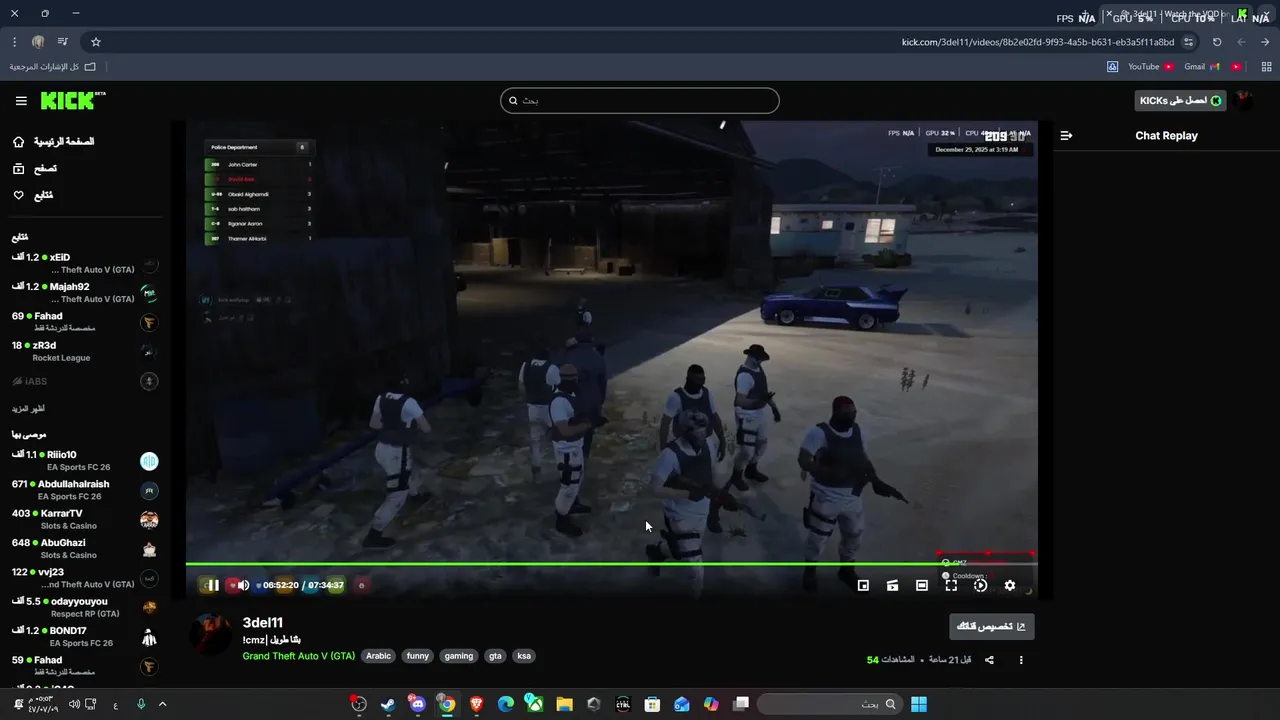Open site information icon in address bar
The height and width of the screenshot is (720, 1280).
coord(1188,42)
